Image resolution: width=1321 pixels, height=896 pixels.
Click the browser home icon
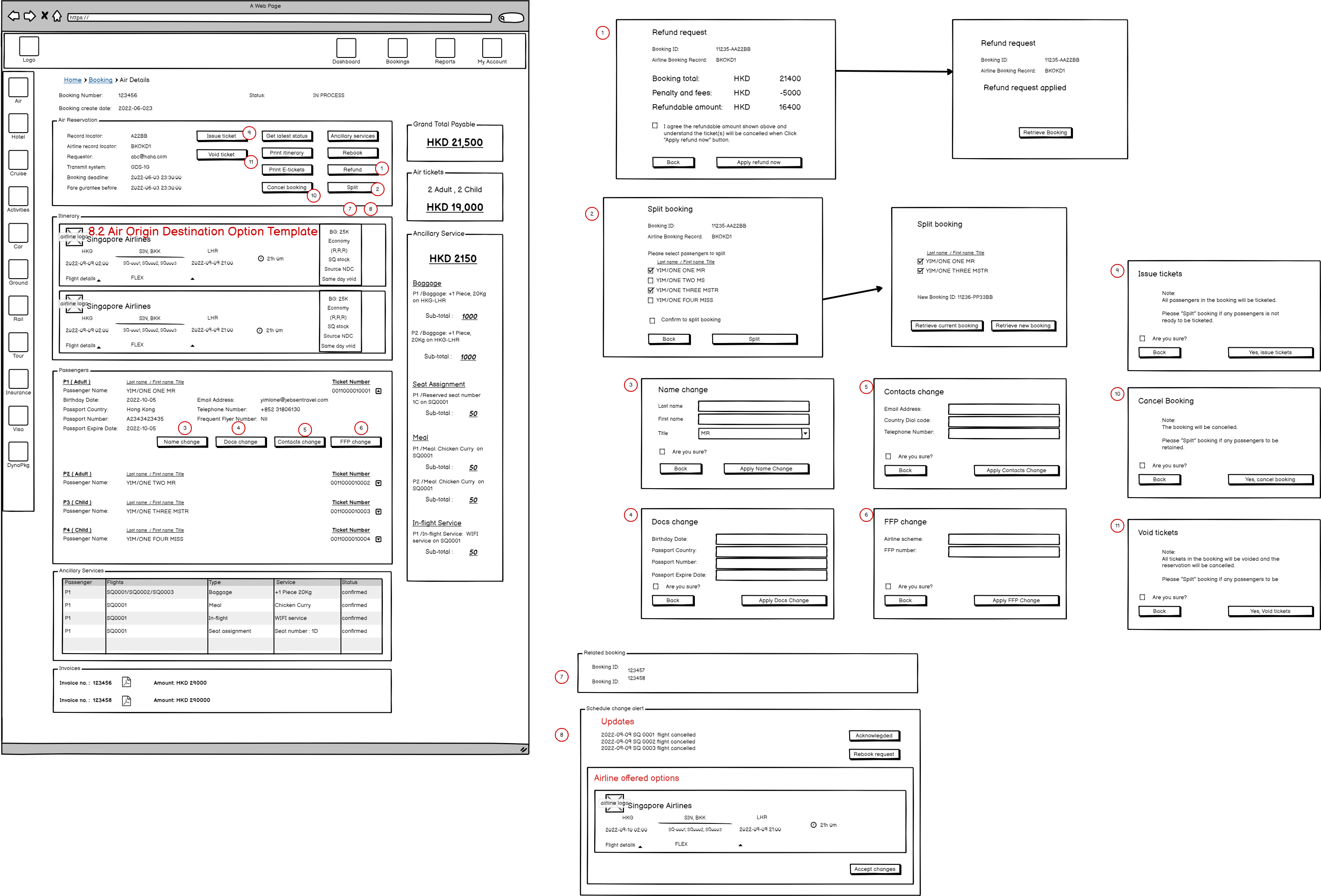tap(57, 16)
